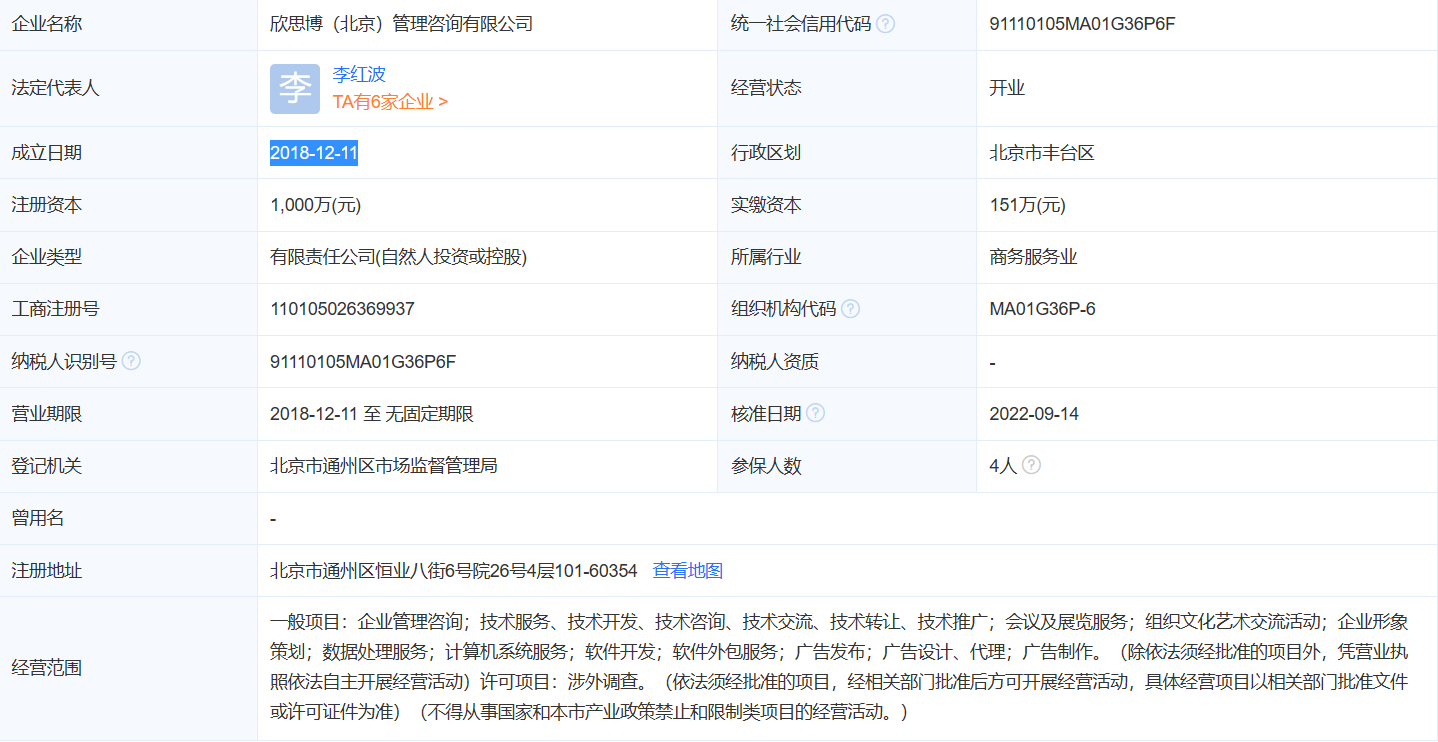Click insured count 4人
This screenshot has height=742, width=1438.
[x=1003, y=465]
